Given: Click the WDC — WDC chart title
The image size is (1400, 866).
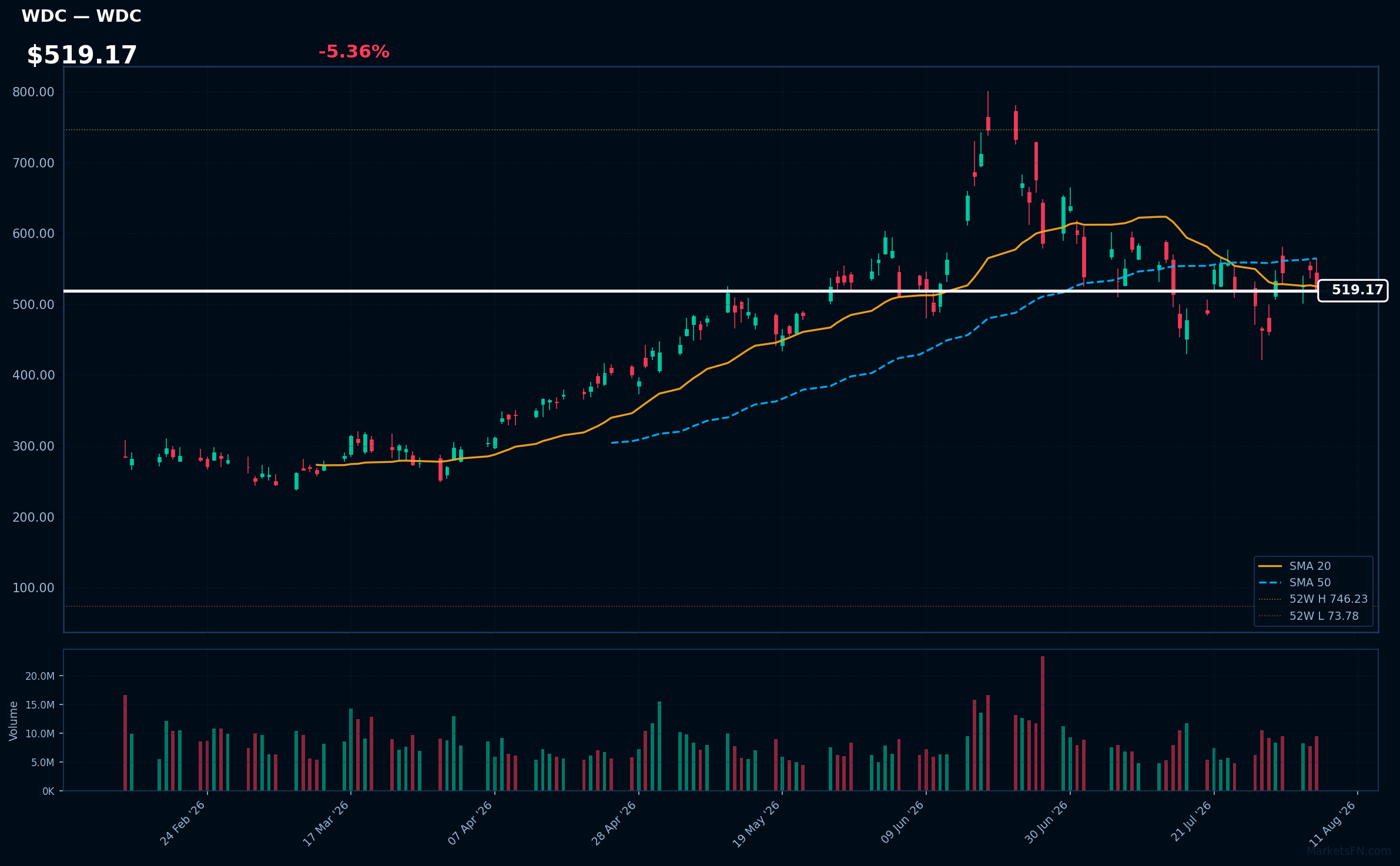Looking at the screenshot, I should coord(82,16).
